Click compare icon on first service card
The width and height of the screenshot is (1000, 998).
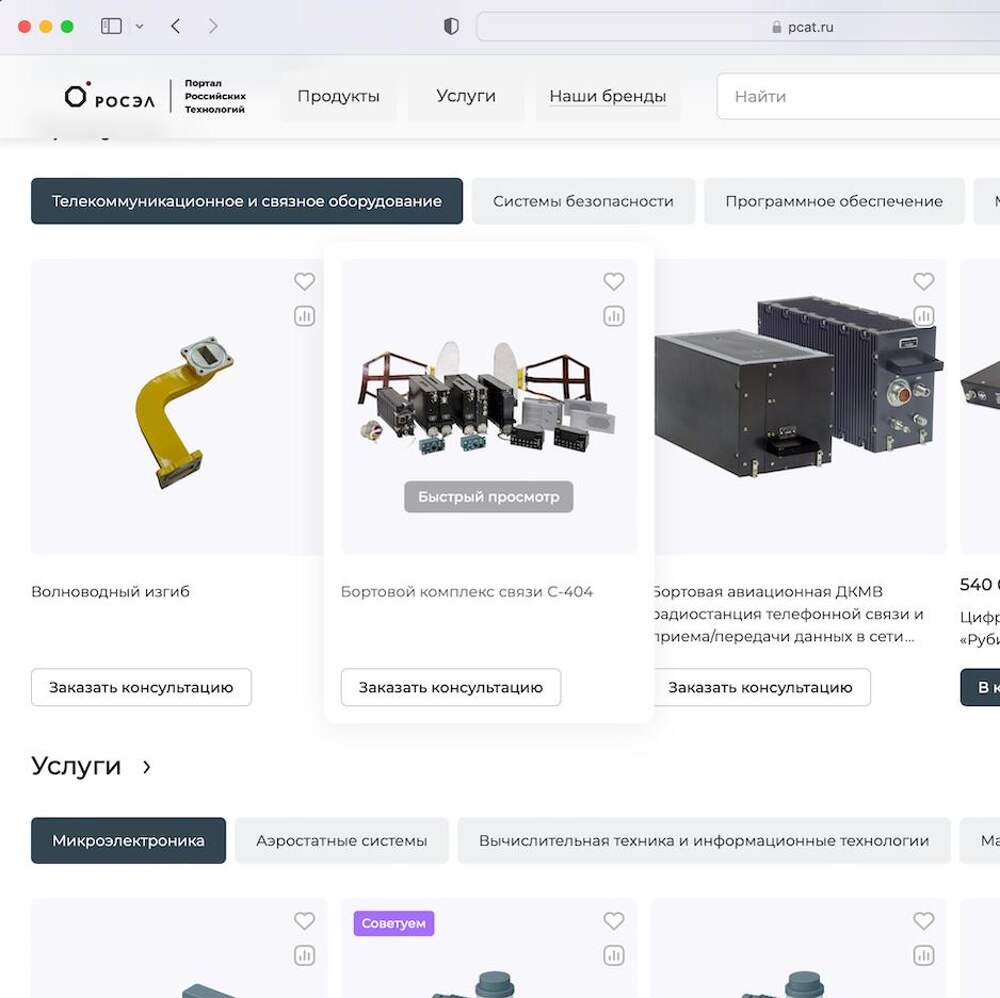[305, 955]
